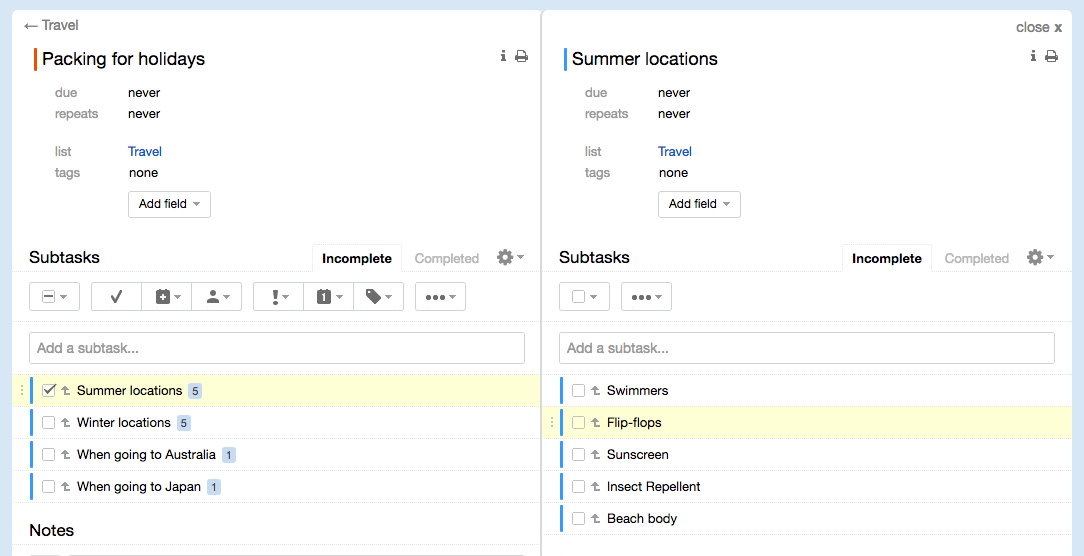The width and height of the screenshot is (1084, 556).
Task: Open info icon for Packing for holidays
Action: click(x=503, y=56)
